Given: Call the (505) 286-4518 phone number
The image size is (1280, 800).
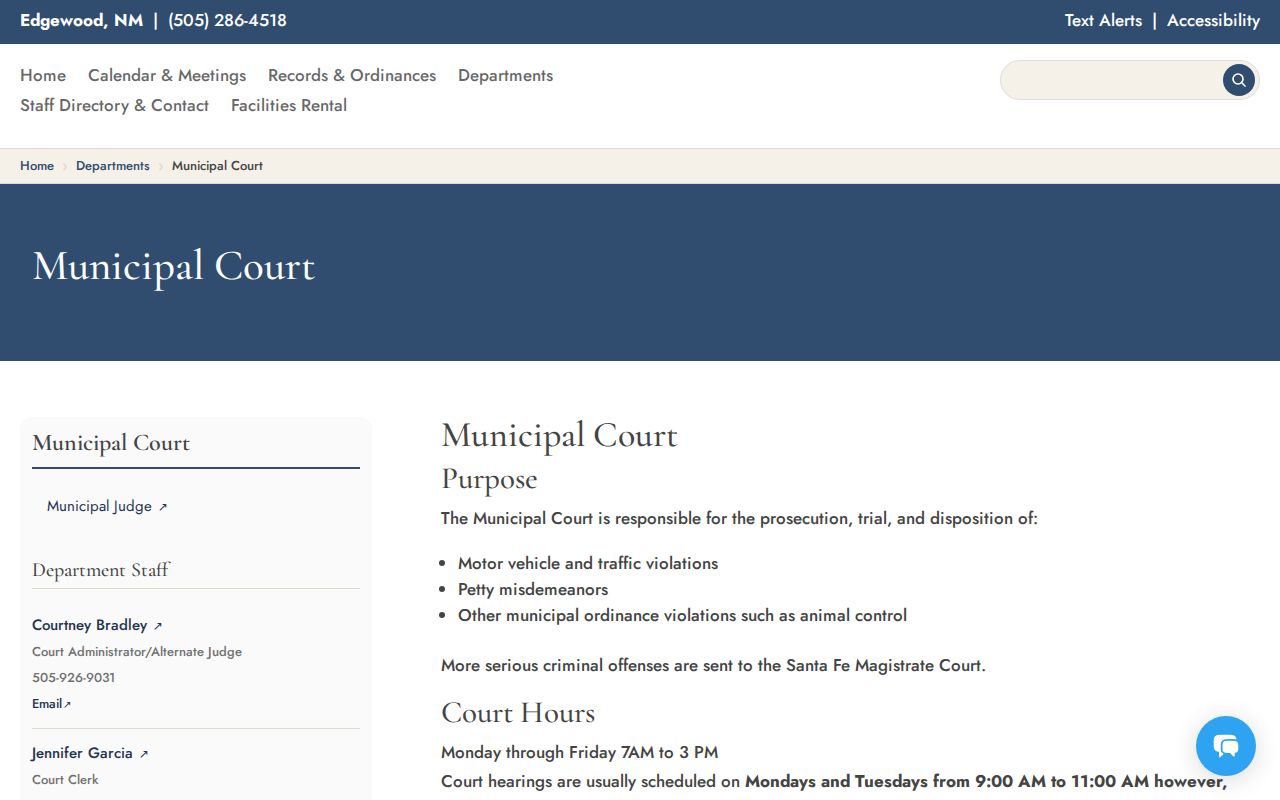Looking at the screenshot, I should [x=227, y=20].
